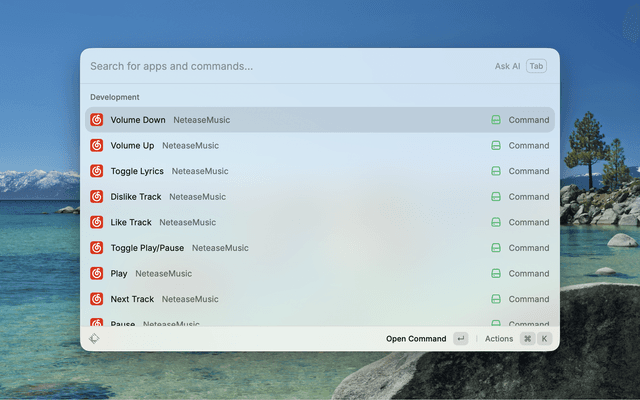Screen dimensions: 640x400
Task: Focus the search for apps and commands field
Action: pyautogui.click(x=280, y=66)
